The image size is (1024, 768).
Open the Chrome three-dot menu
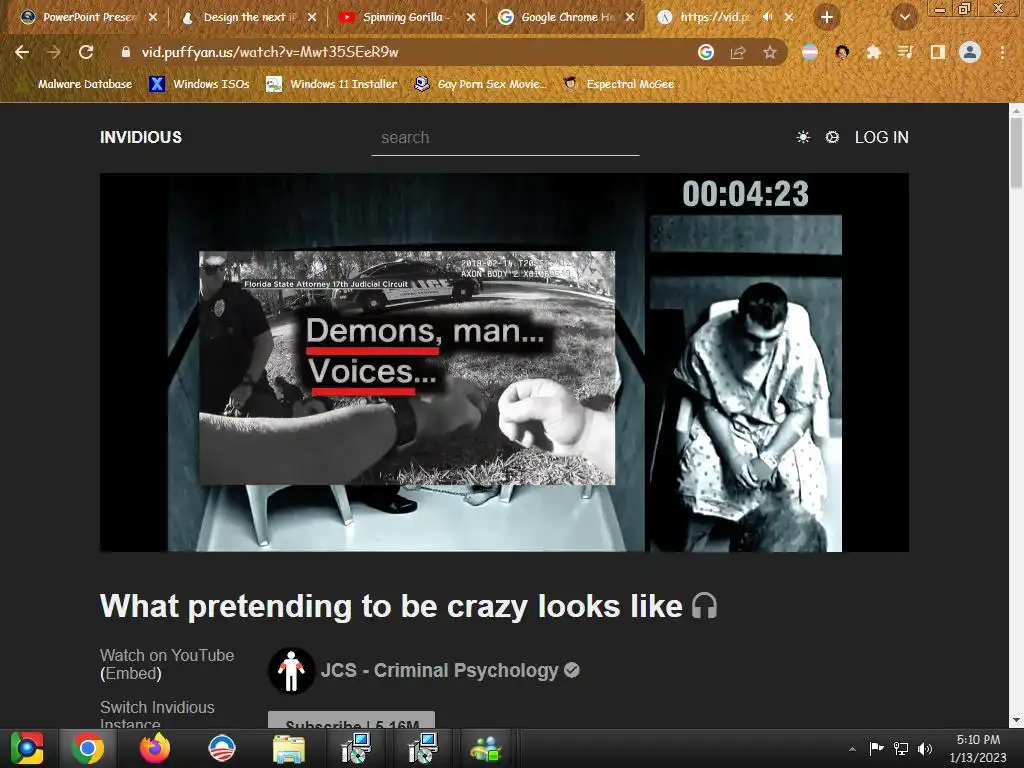point(1002,52)
